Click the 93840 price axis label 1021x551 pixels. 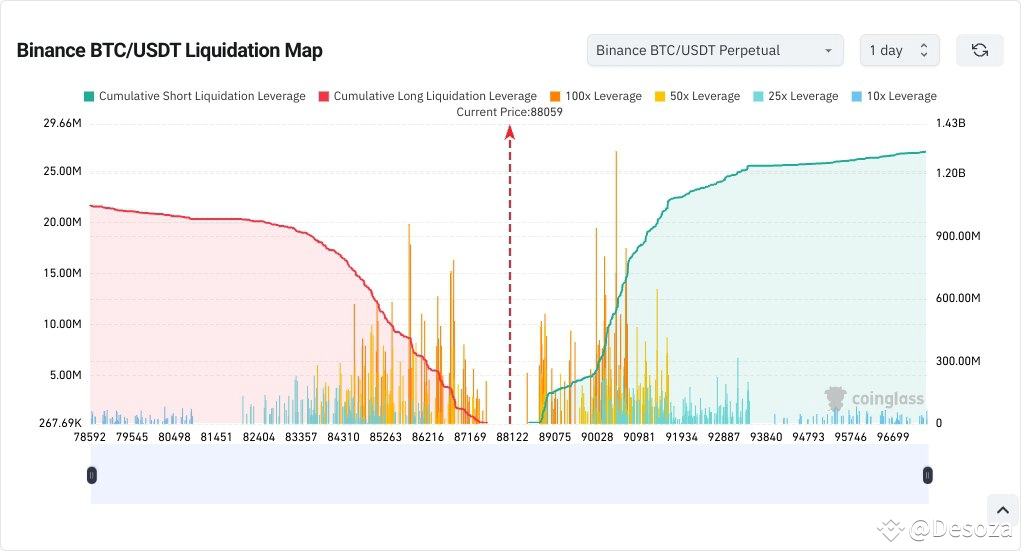(766, 437)
